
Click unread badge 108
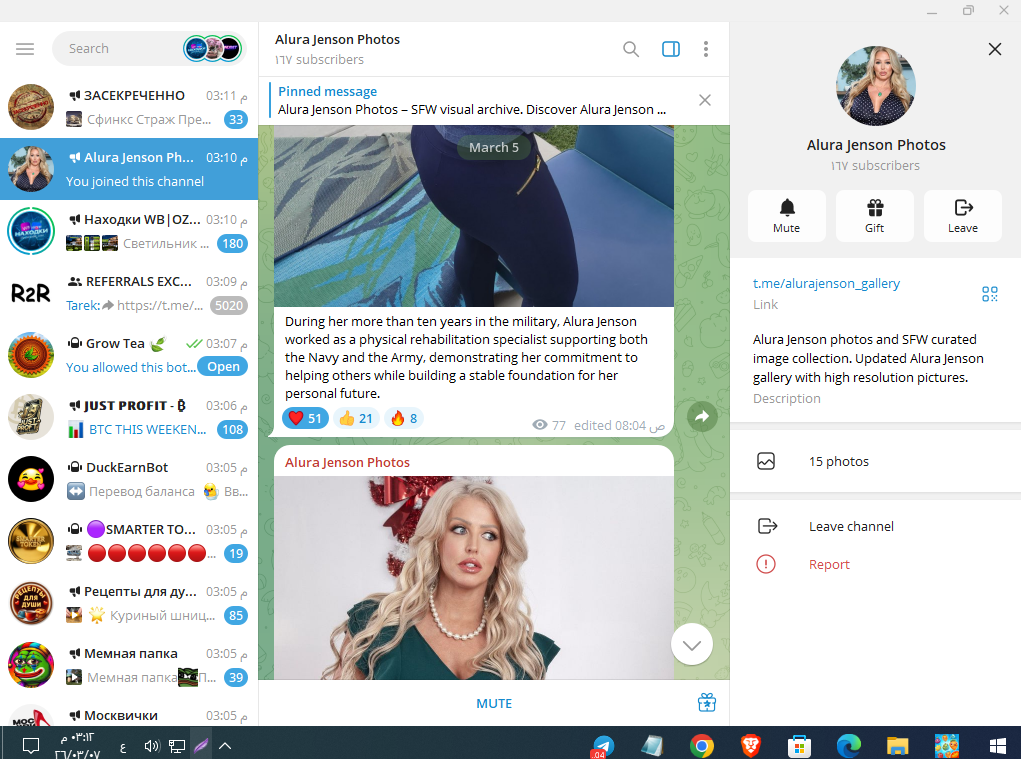click(232, 430)
